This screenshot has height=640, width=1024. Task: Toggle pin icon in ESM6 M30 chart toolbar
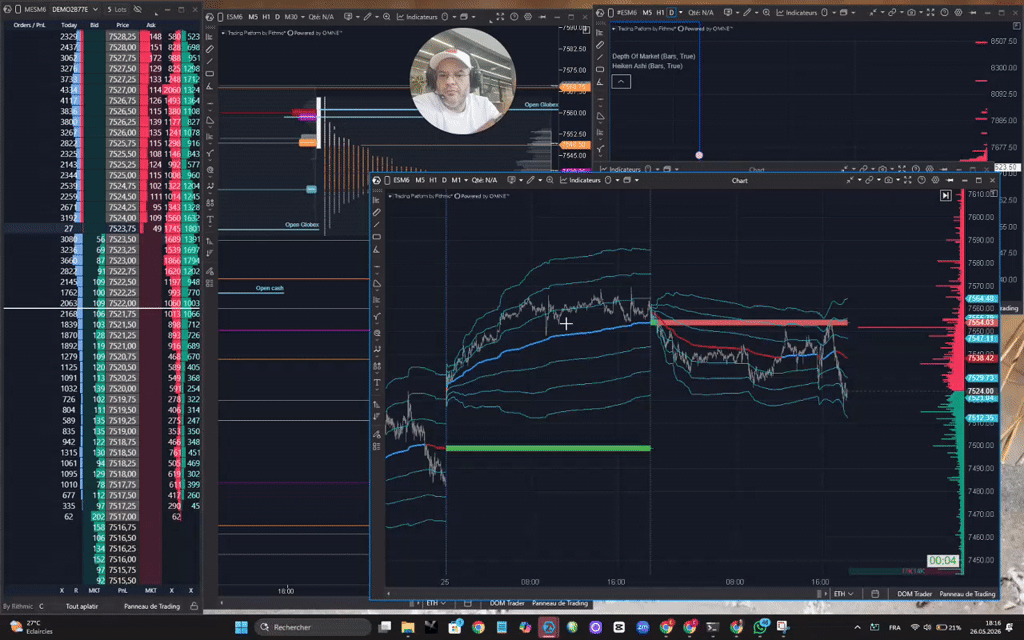coord(542,16)
